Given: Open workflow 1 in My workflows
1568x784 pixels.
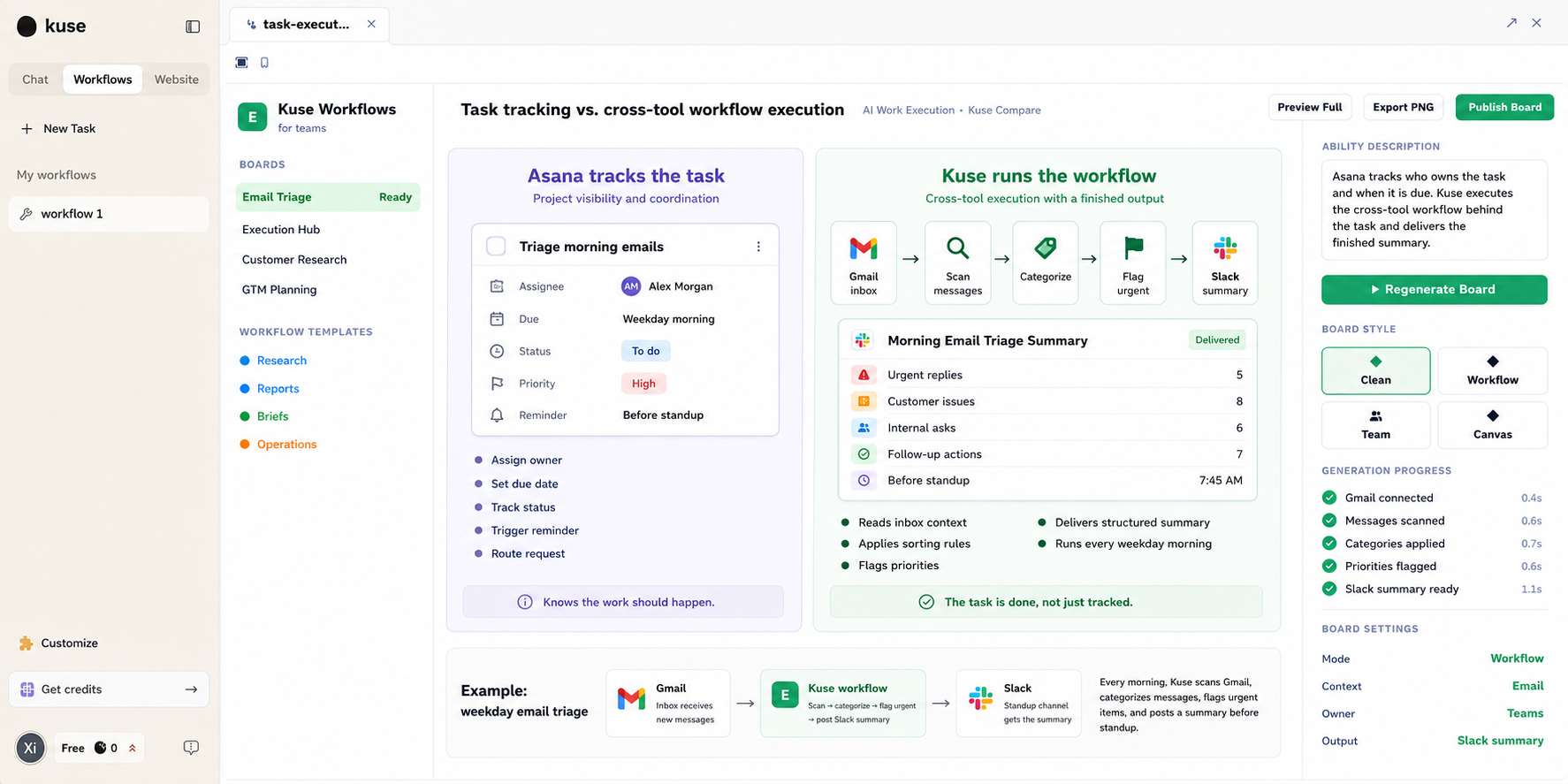Looking at the screenshot, I should (109, 214).
